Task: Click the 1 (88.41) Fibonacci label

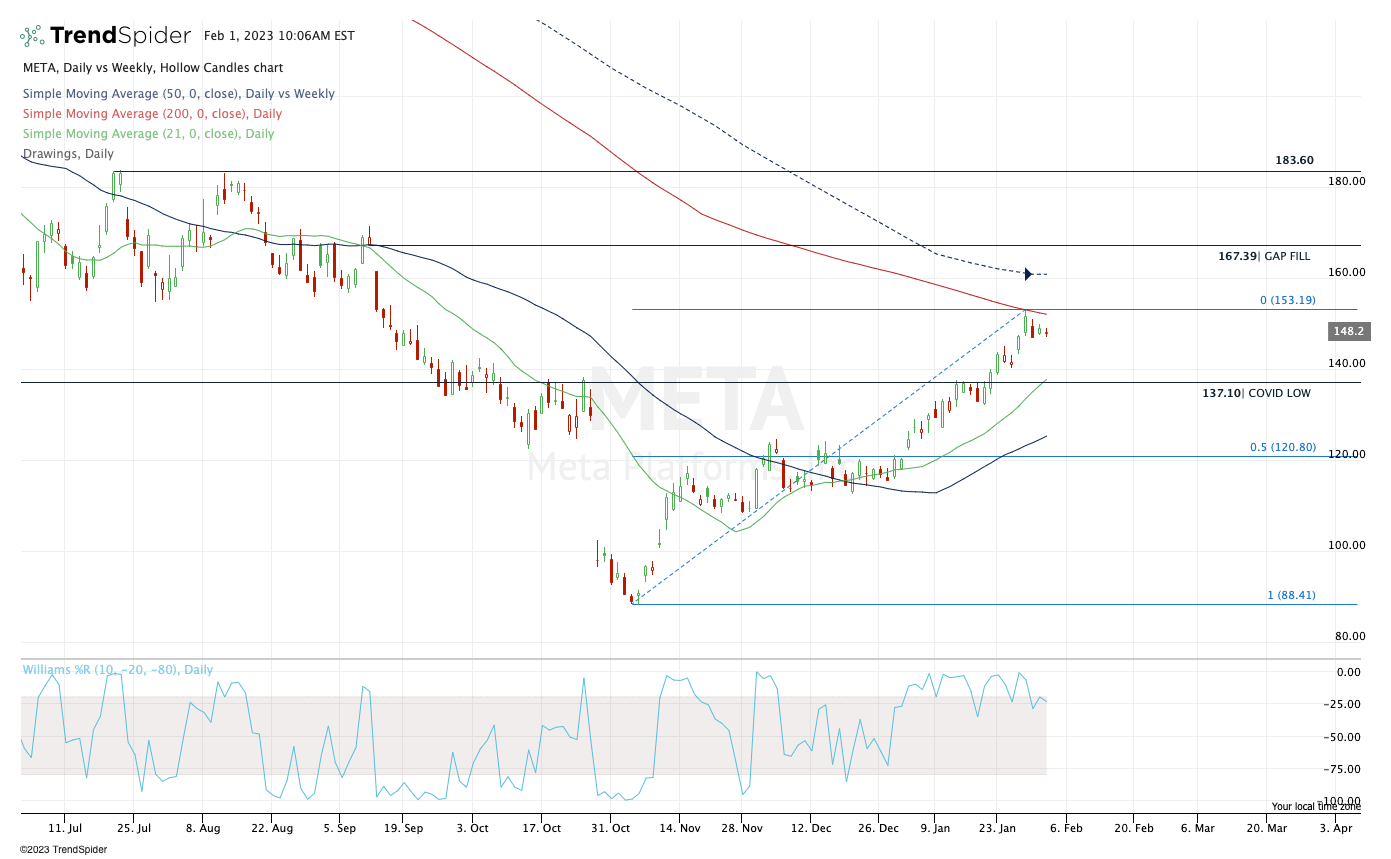Action: (x=1292, y=595)
